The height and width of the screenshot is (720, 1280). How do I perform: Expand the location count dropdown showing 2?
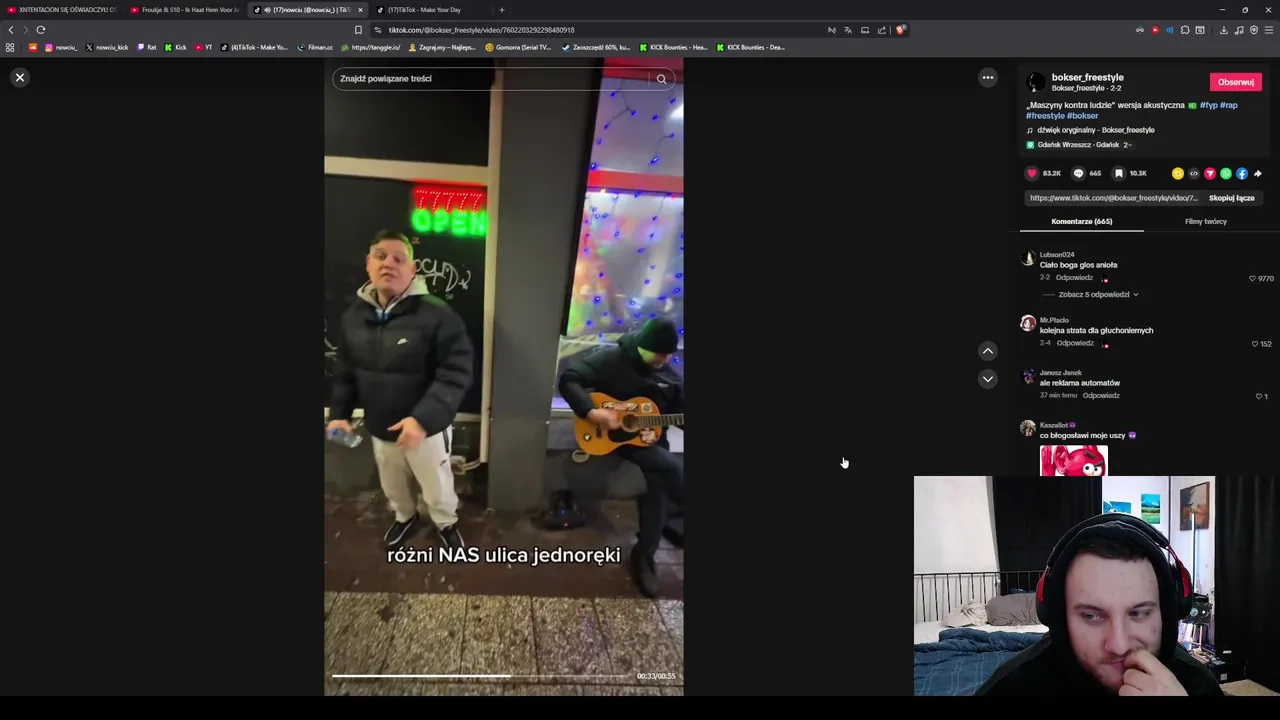(x=1127, y=145)
